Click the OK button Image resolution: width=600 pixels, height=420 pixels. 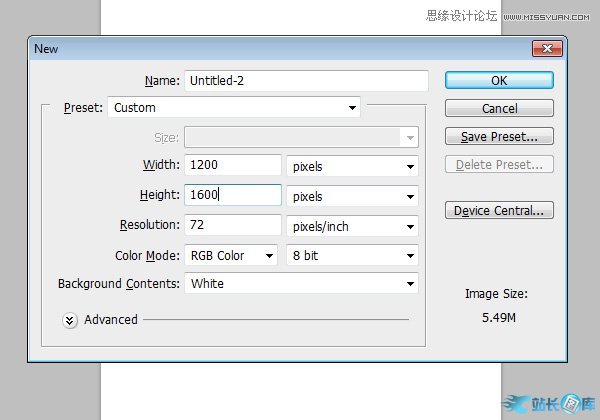click(499, 80)
